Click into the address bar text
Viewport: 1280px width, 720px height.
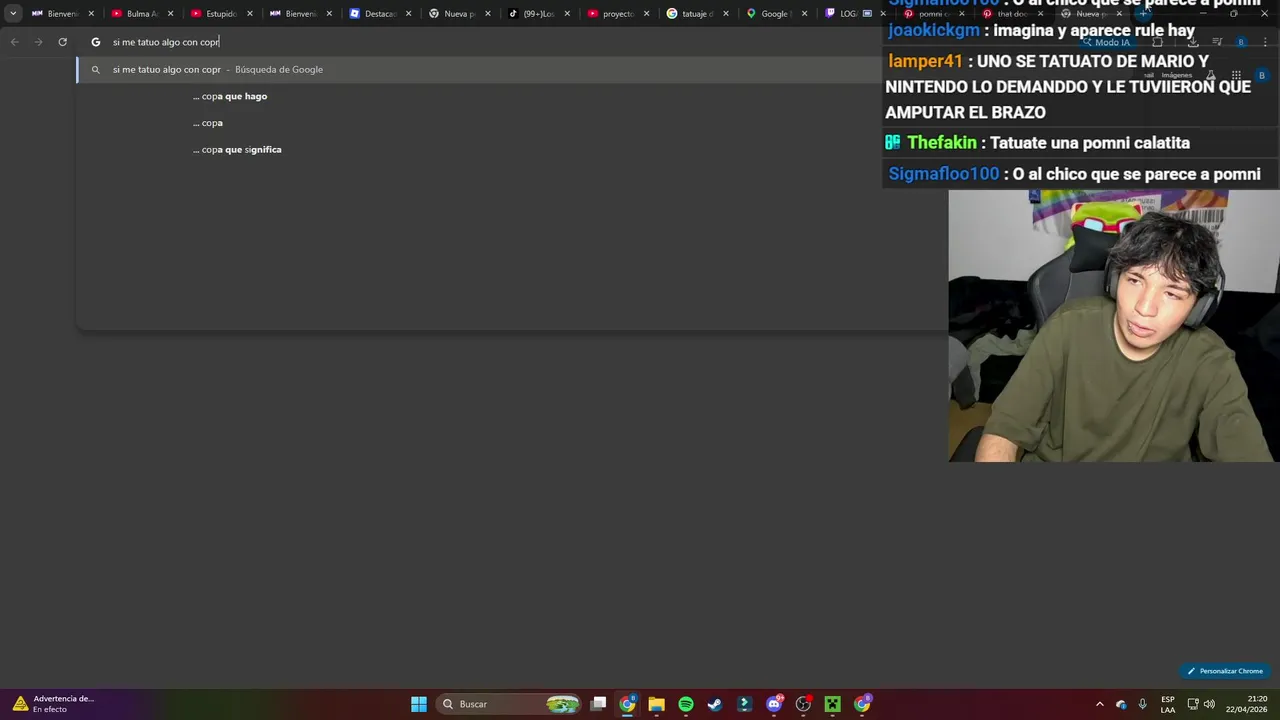[x=166, y=42]
